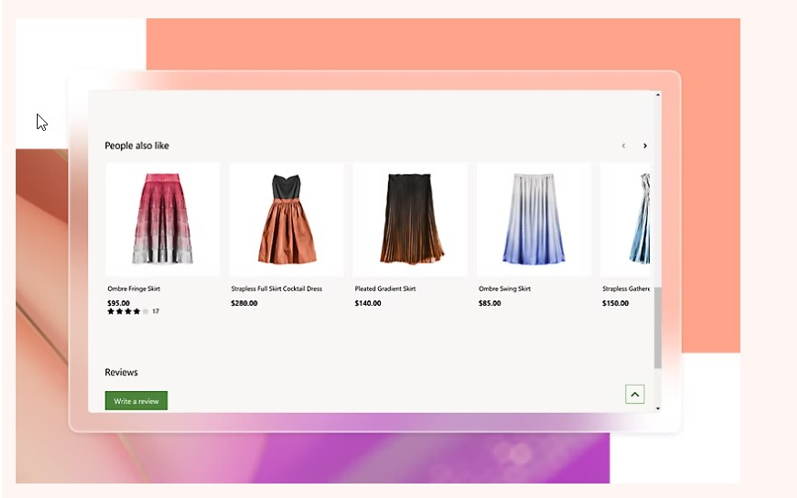Click the $280.00 price
Screen dimensions: 797x498
tap(244, 303)
